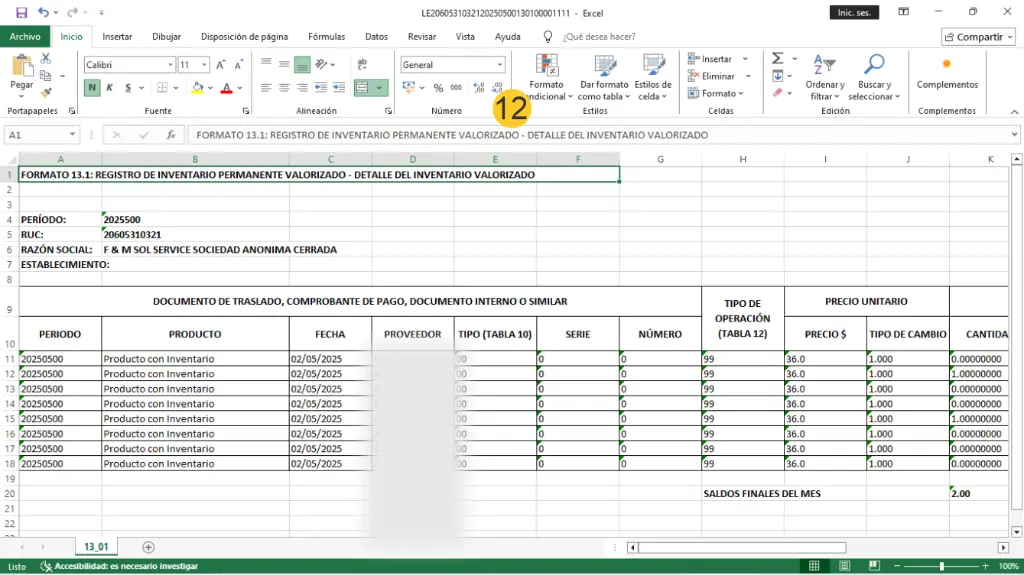Expand the Calibri font name dropdown
This screenshot has height=575, width=1024.
point(169,65)
